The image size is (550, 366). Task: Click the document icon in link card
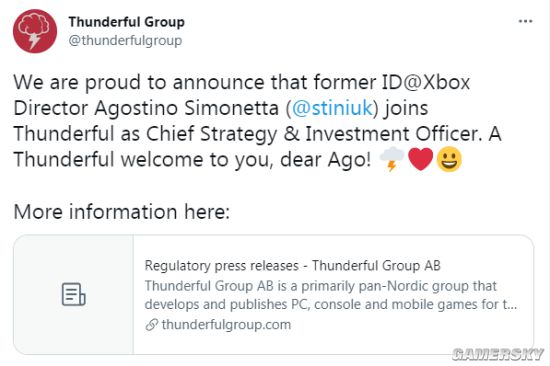tap(74, 294)
